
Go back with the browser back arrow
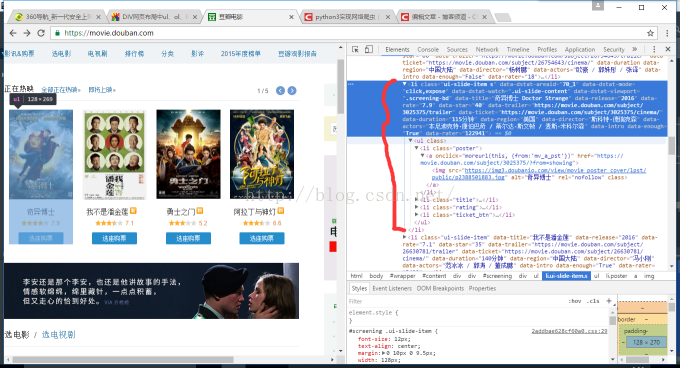[13, 33]
